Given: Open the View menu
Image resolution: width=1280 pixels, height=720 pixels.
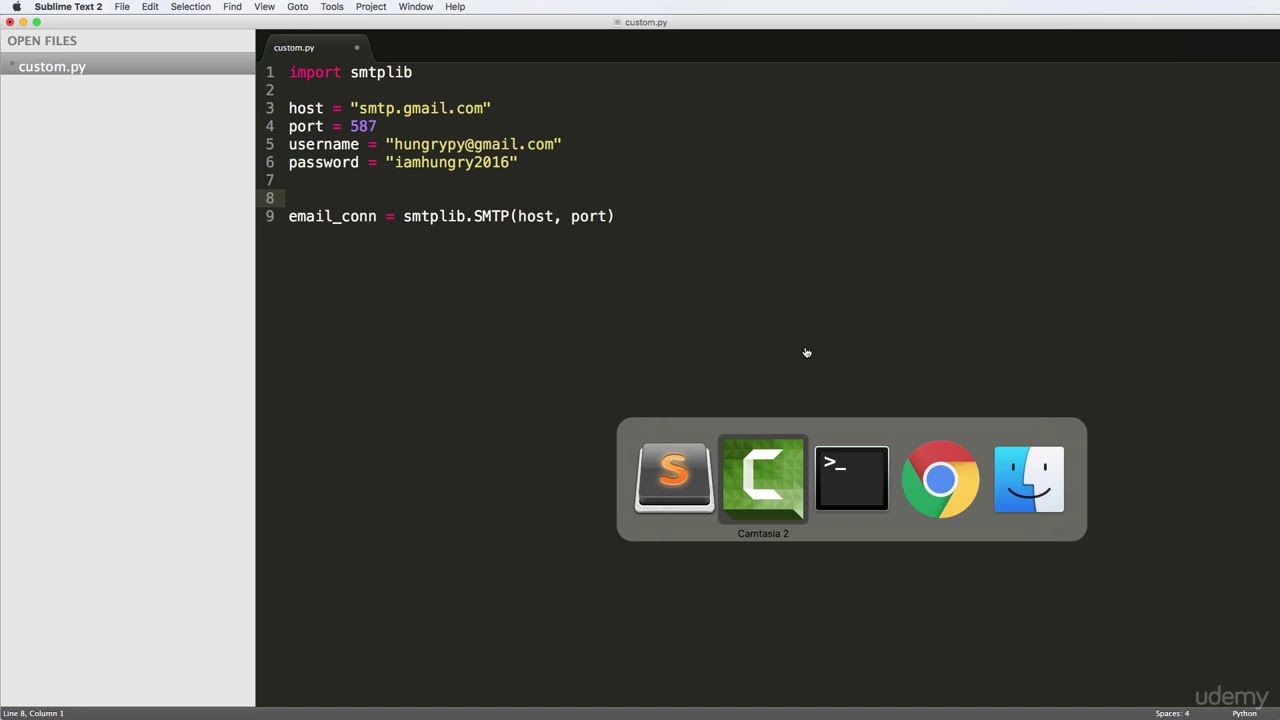Looking at the screenshot, I should (x=264, y=7).
